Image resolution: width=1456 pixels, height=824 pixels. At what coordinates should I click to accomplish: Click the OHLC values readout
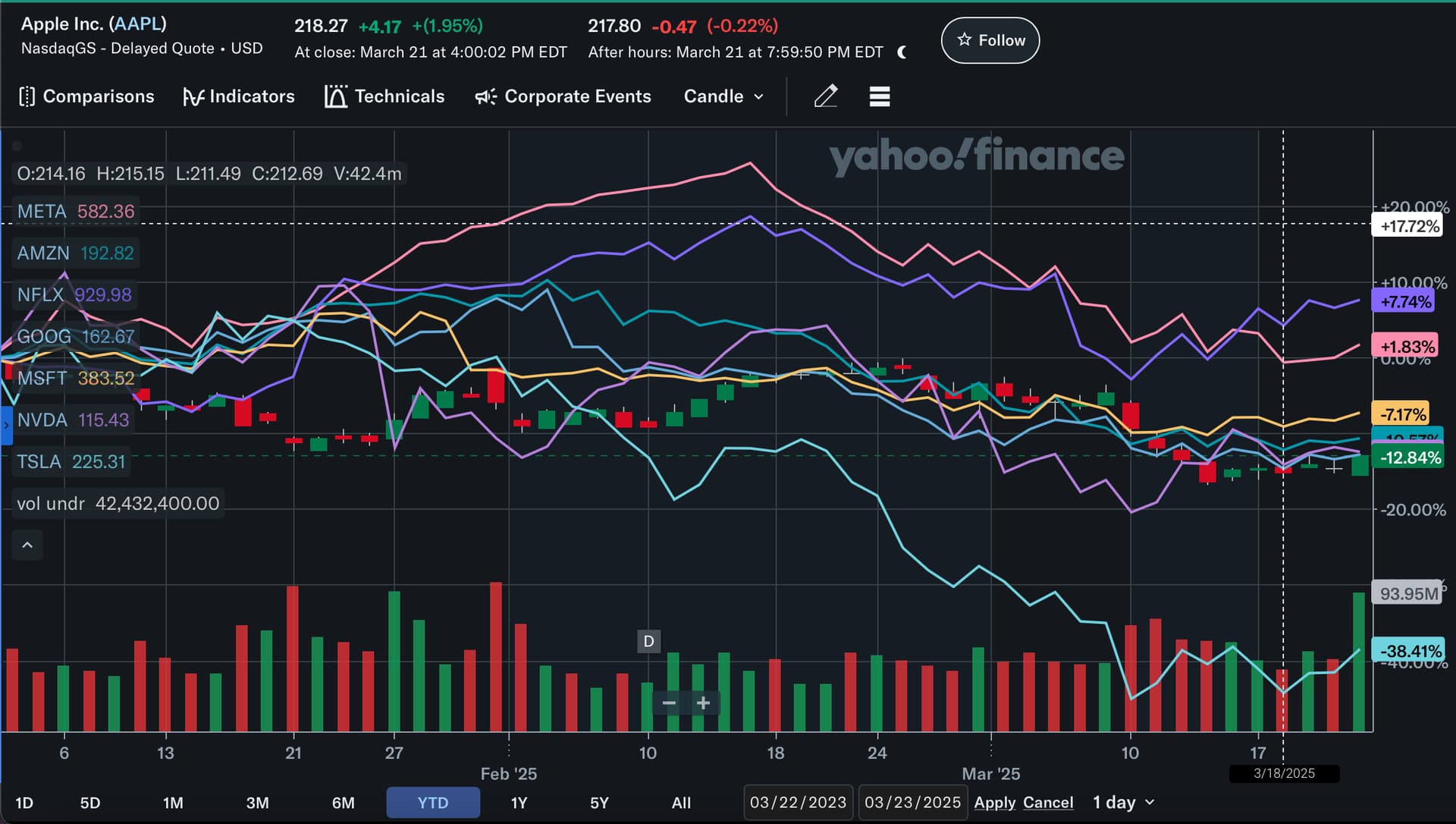[x=209, y=174]
